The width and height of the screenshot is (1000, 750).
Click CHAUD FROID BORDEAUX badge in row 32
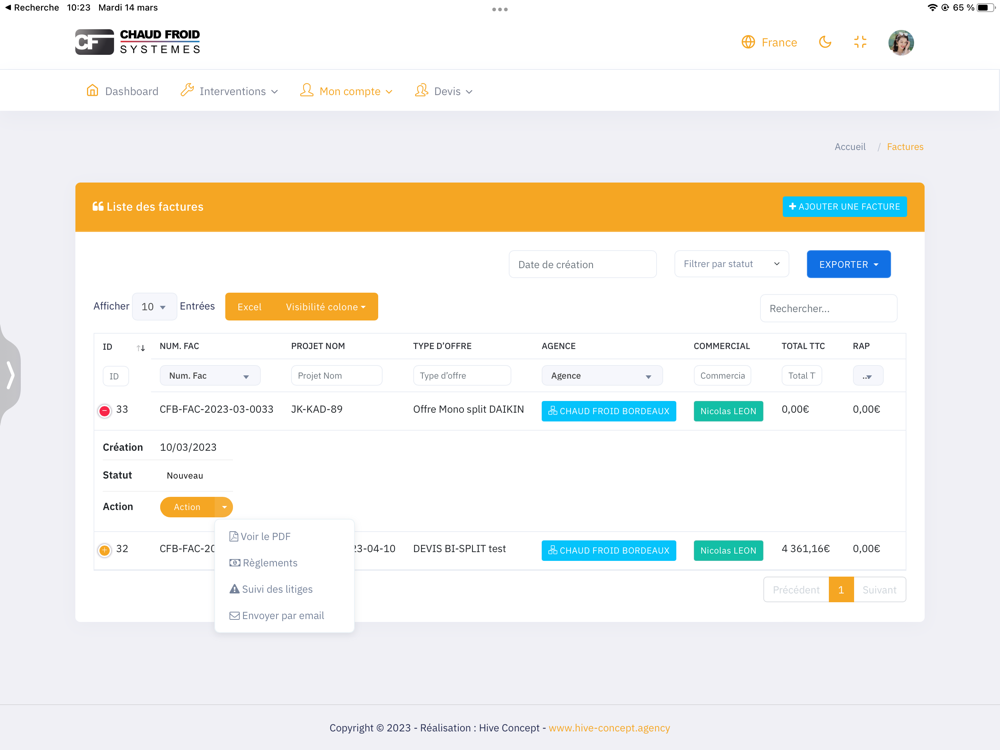point(608,550)
